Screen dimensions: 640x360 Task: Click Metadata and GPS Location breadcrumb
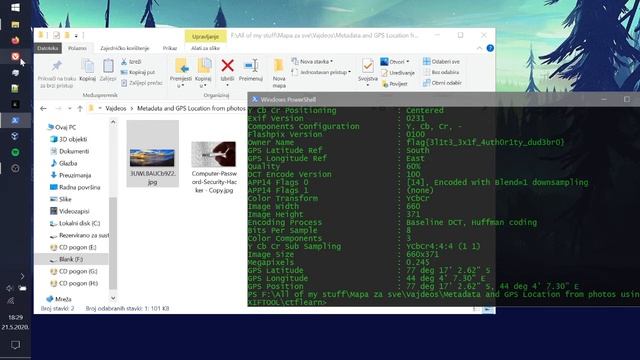(191, 108)
